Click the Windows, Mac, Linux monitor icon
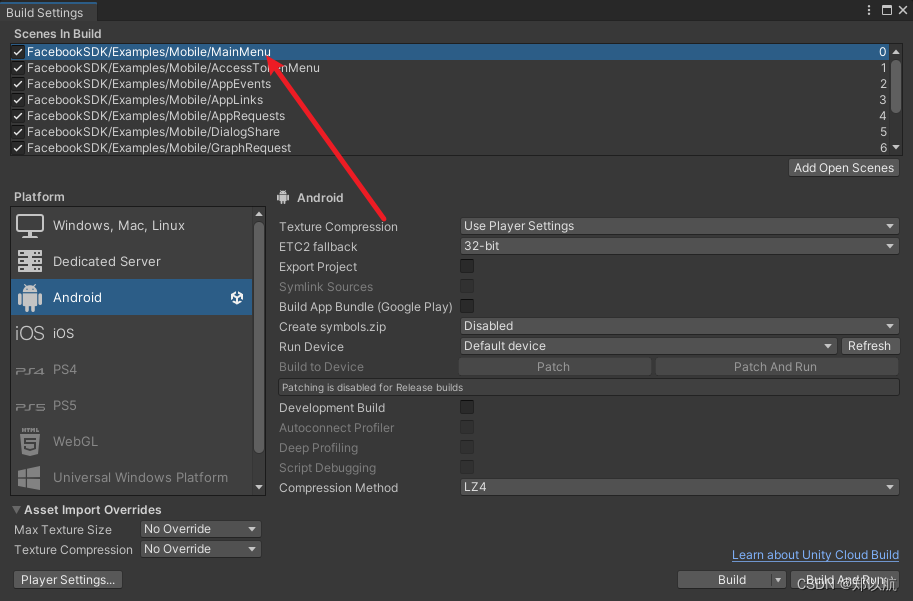The width and height of the screenshot is (913, 601). 30,226
